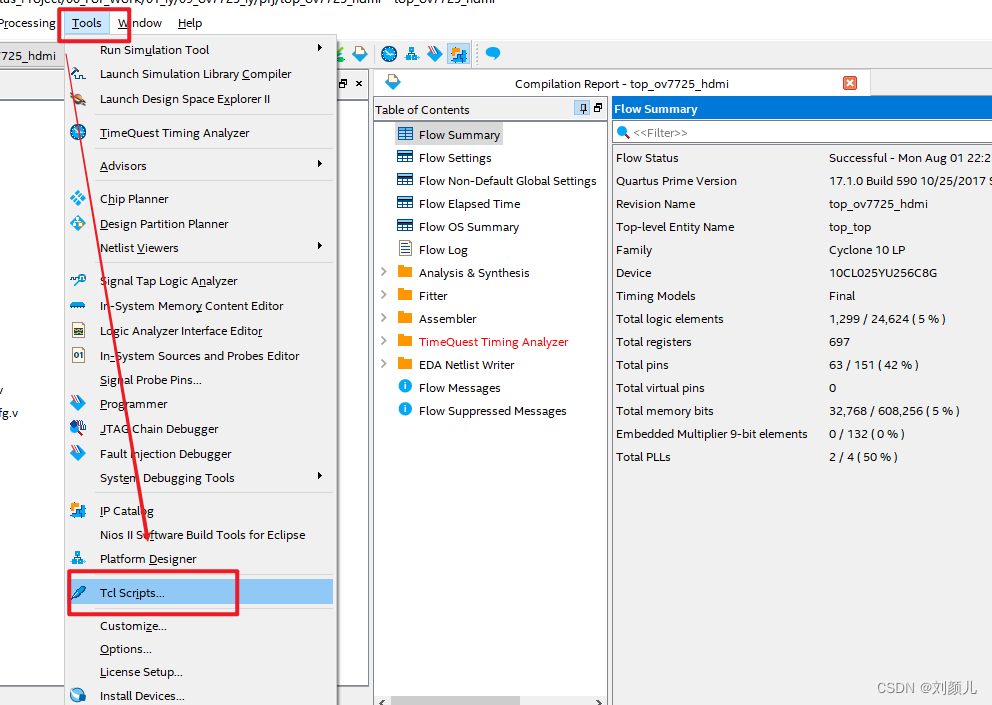Click the Install Devices globe icon
Image resolution: width=992 pixels, height=705 pixels.
pos(78,695)
